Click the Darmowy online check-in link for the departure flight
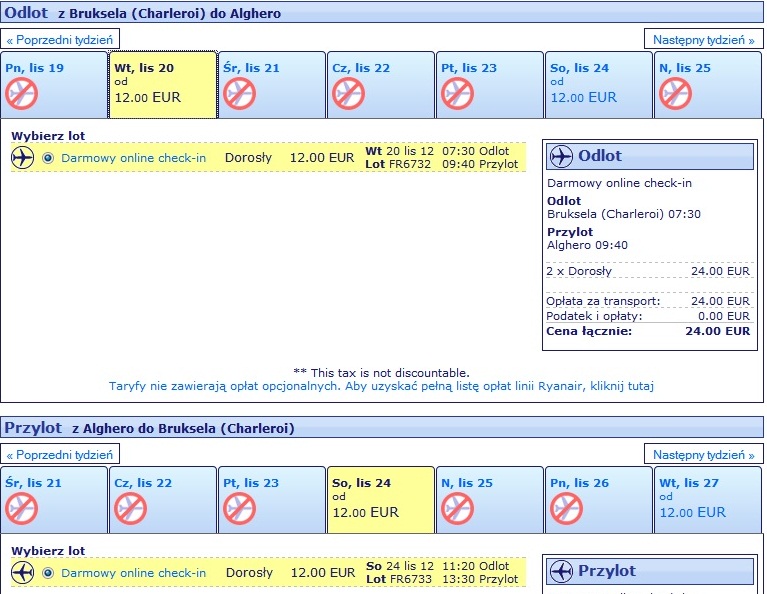 pyautogui.click(x=134, y=158)
